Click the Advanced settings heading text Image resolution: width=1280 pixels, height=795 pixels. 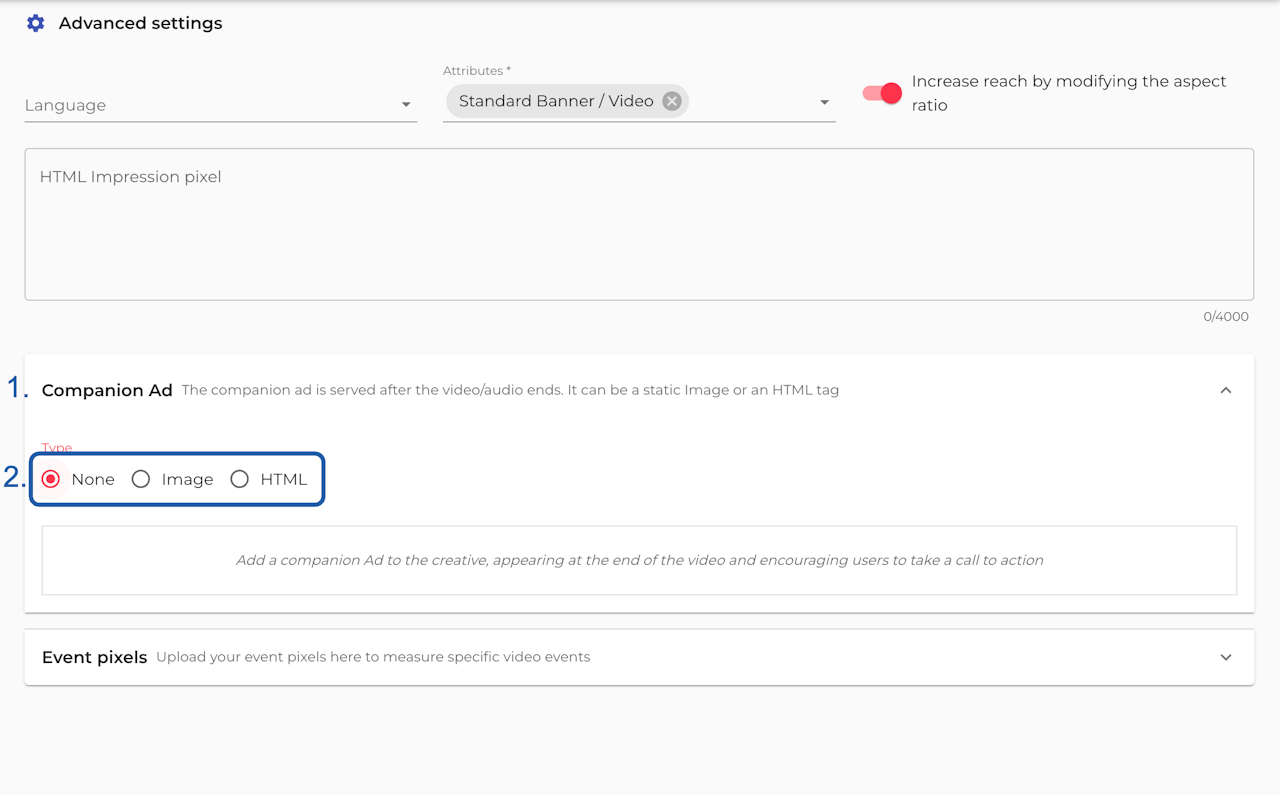pos(140,23)
